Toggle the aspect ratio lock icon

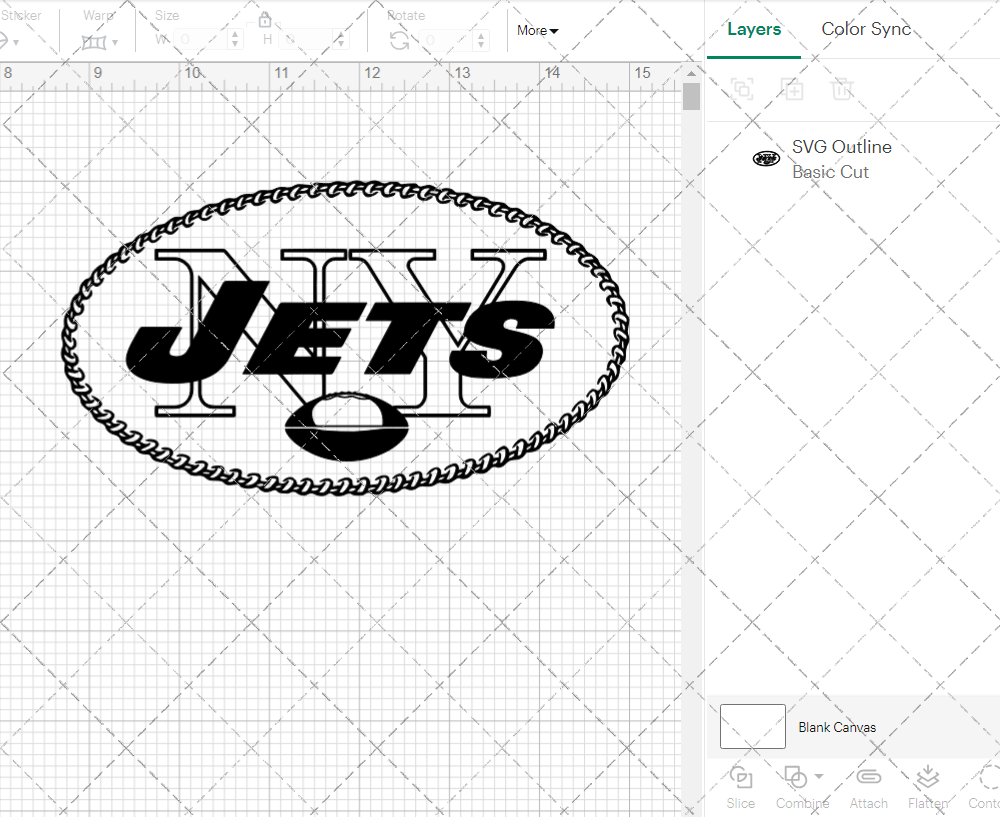(265, 19)
